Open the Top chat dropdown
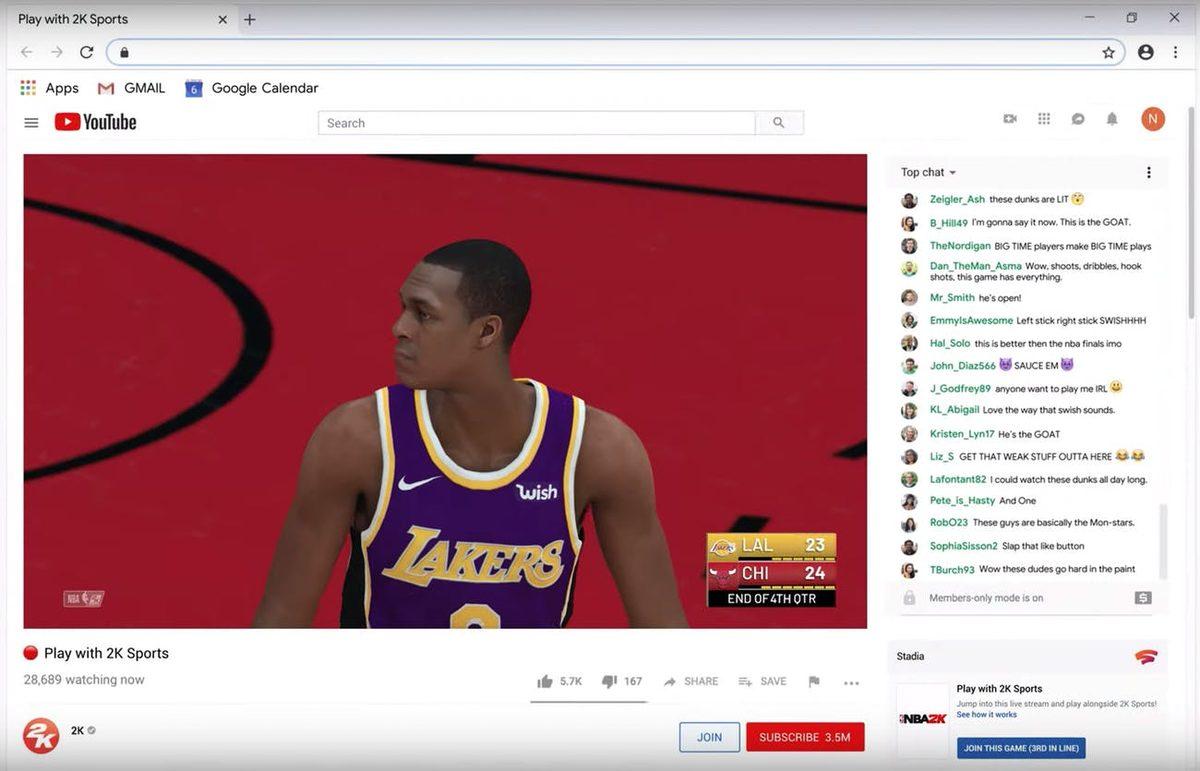Image resolution: width=1200 pixels, height=771 pixels. tap(925, 171)
